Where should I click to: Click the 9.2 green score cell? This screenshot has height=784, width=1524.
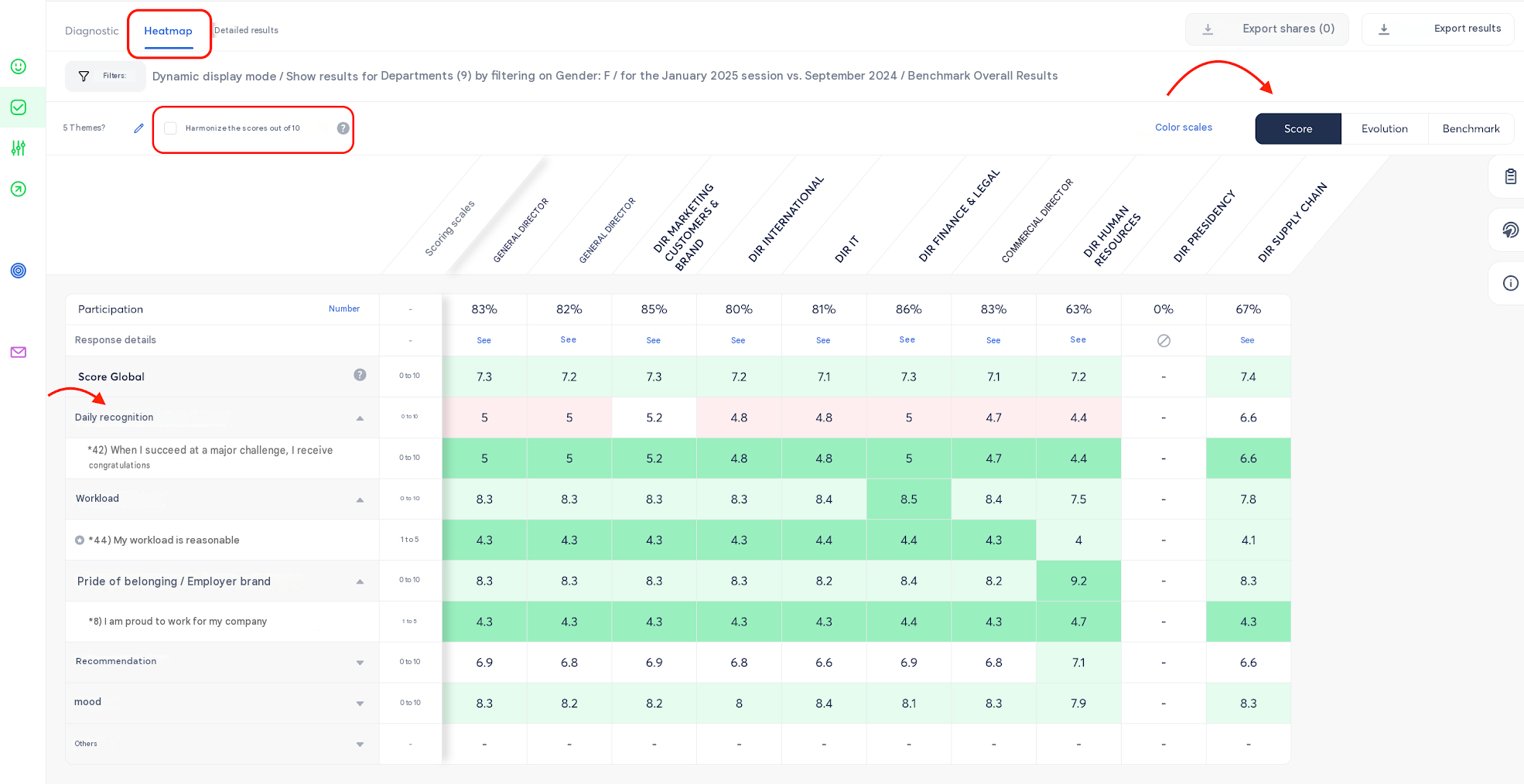pos(1078,581)
